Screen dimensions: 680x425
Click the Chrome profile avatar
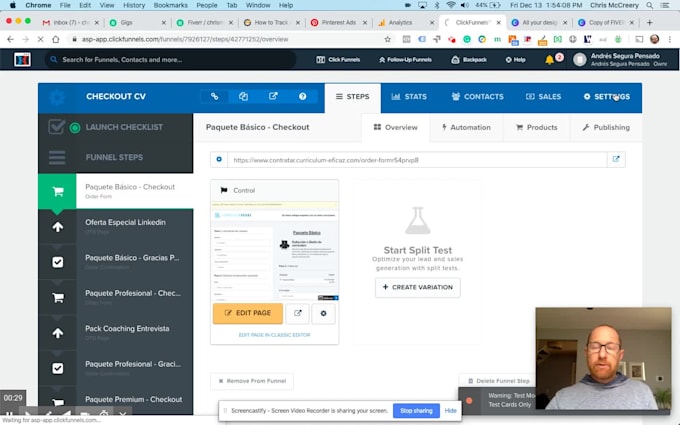[654, 39]
